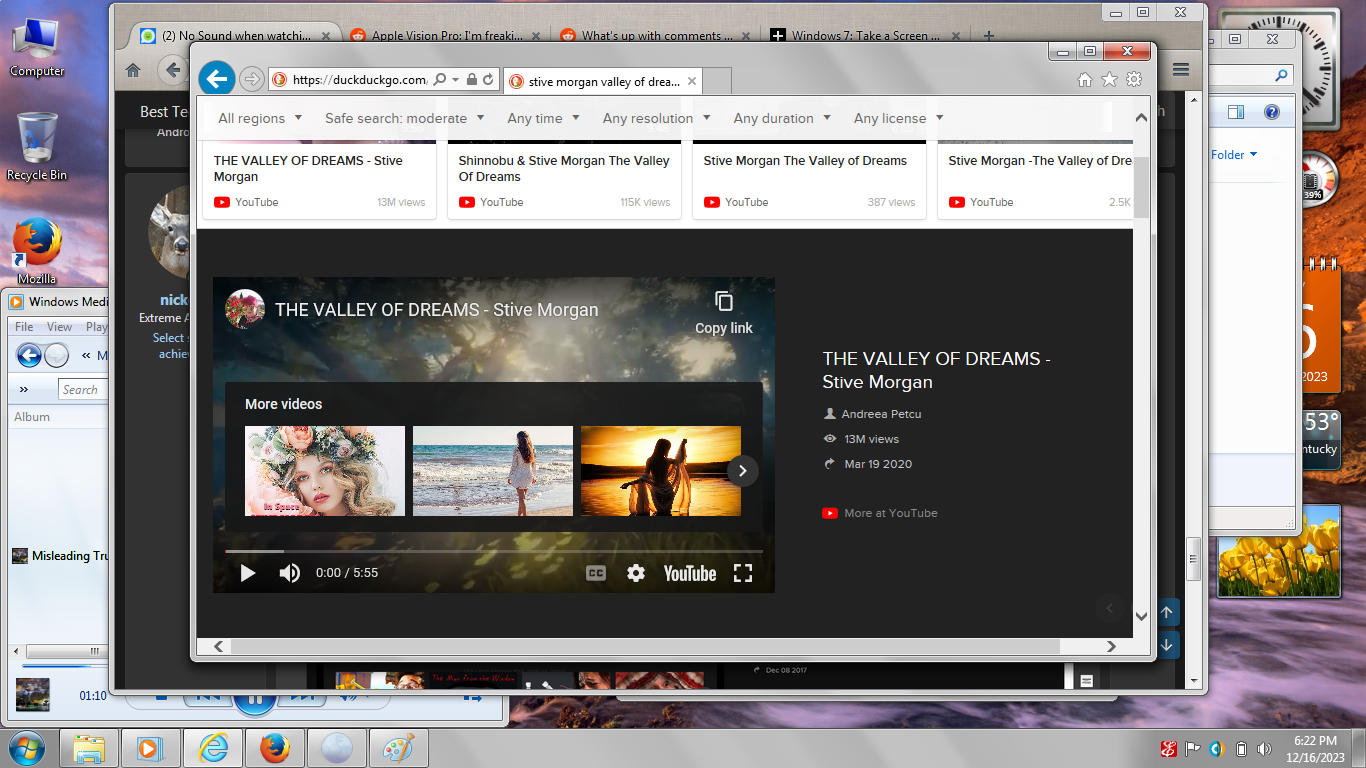Click the Explorer search magnifier icon
1366x768 pixels.
1281,75
